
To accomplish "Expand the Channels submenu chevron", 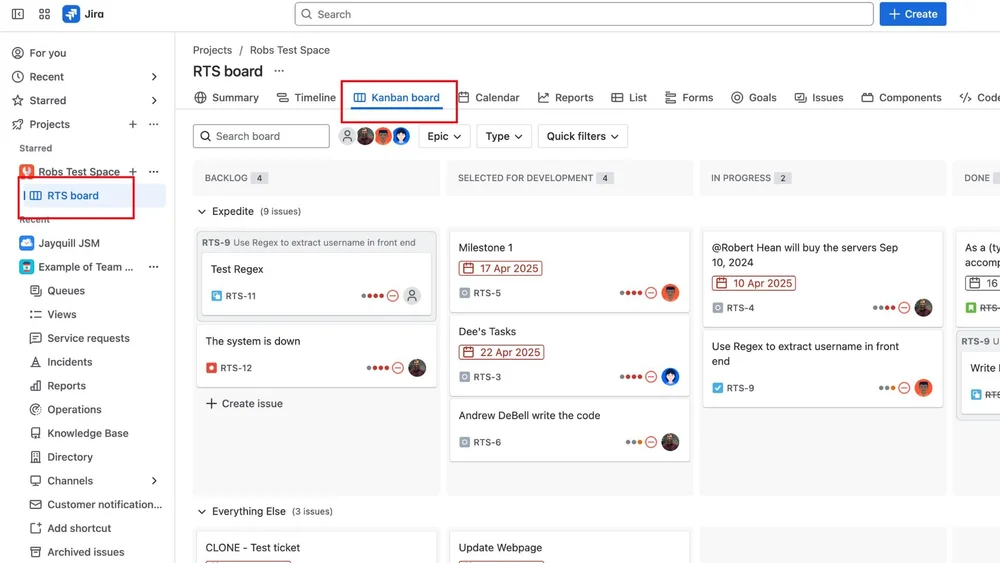I will (154, 481).
